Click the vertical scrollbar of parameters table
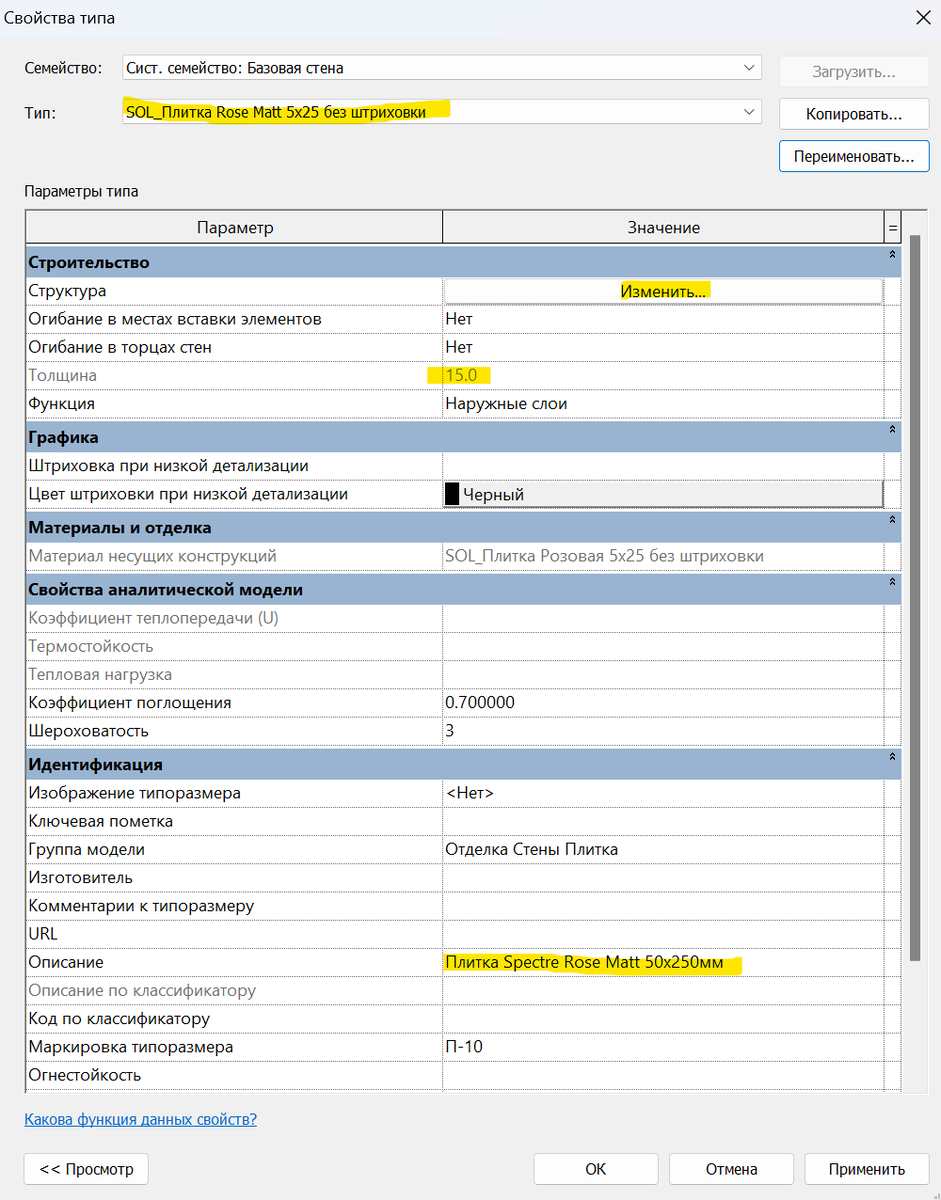This screenshot has height=1200, width=941. point(915,600)
